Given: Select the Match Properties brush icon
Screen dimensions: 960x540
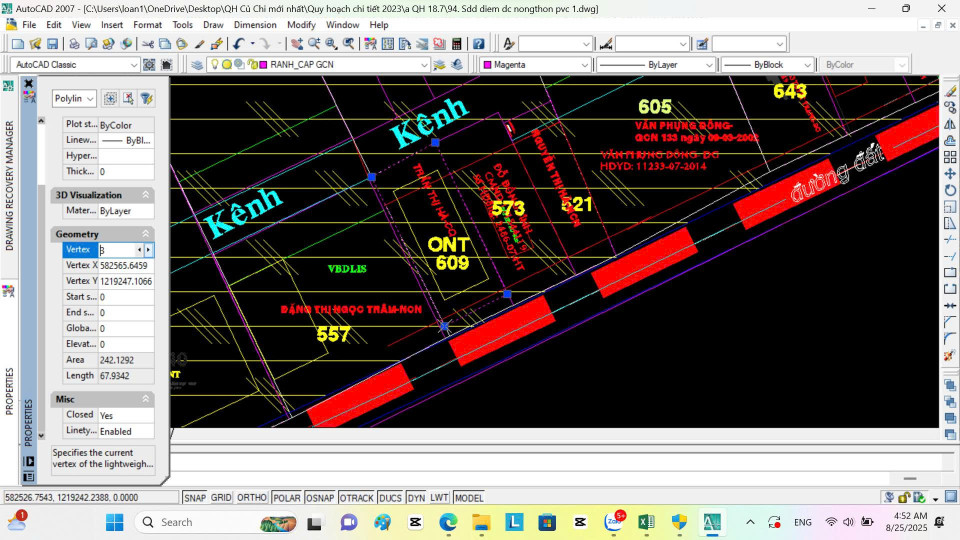Looking at the screenshot, I should point(199,44).
